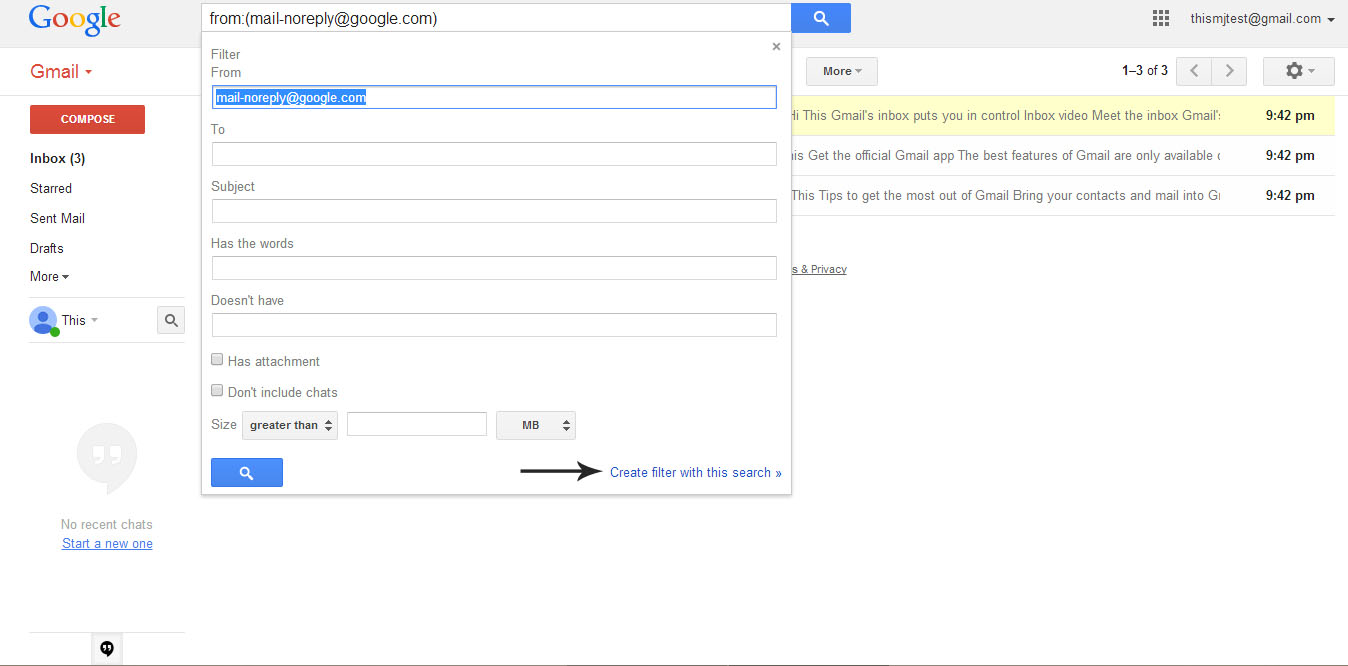Open the MB size unit dropdown
1348x666 pixels.
point(536,425)
